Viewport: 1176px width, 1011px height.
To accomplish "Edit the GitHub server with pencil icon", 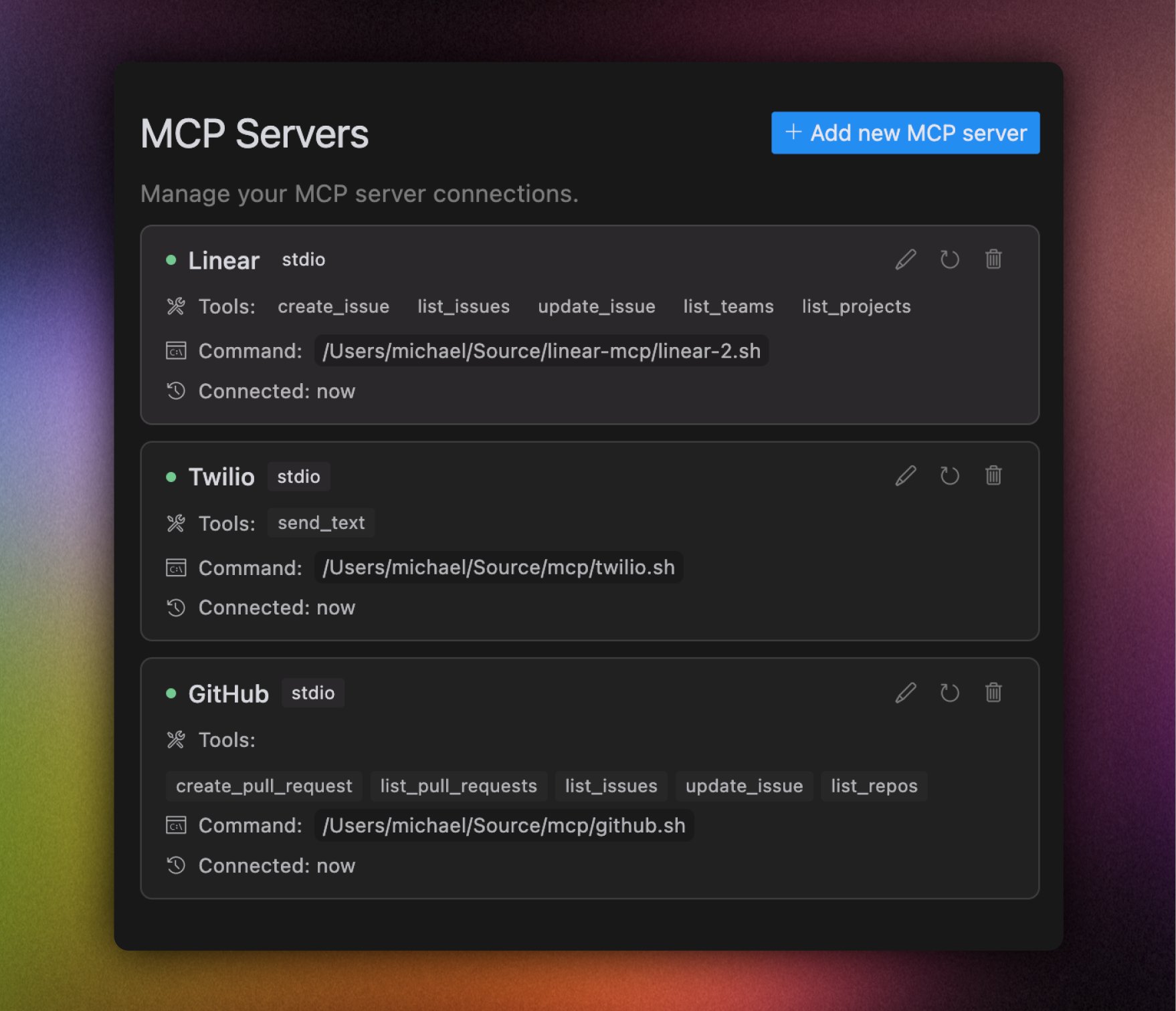I will (906, 692).
